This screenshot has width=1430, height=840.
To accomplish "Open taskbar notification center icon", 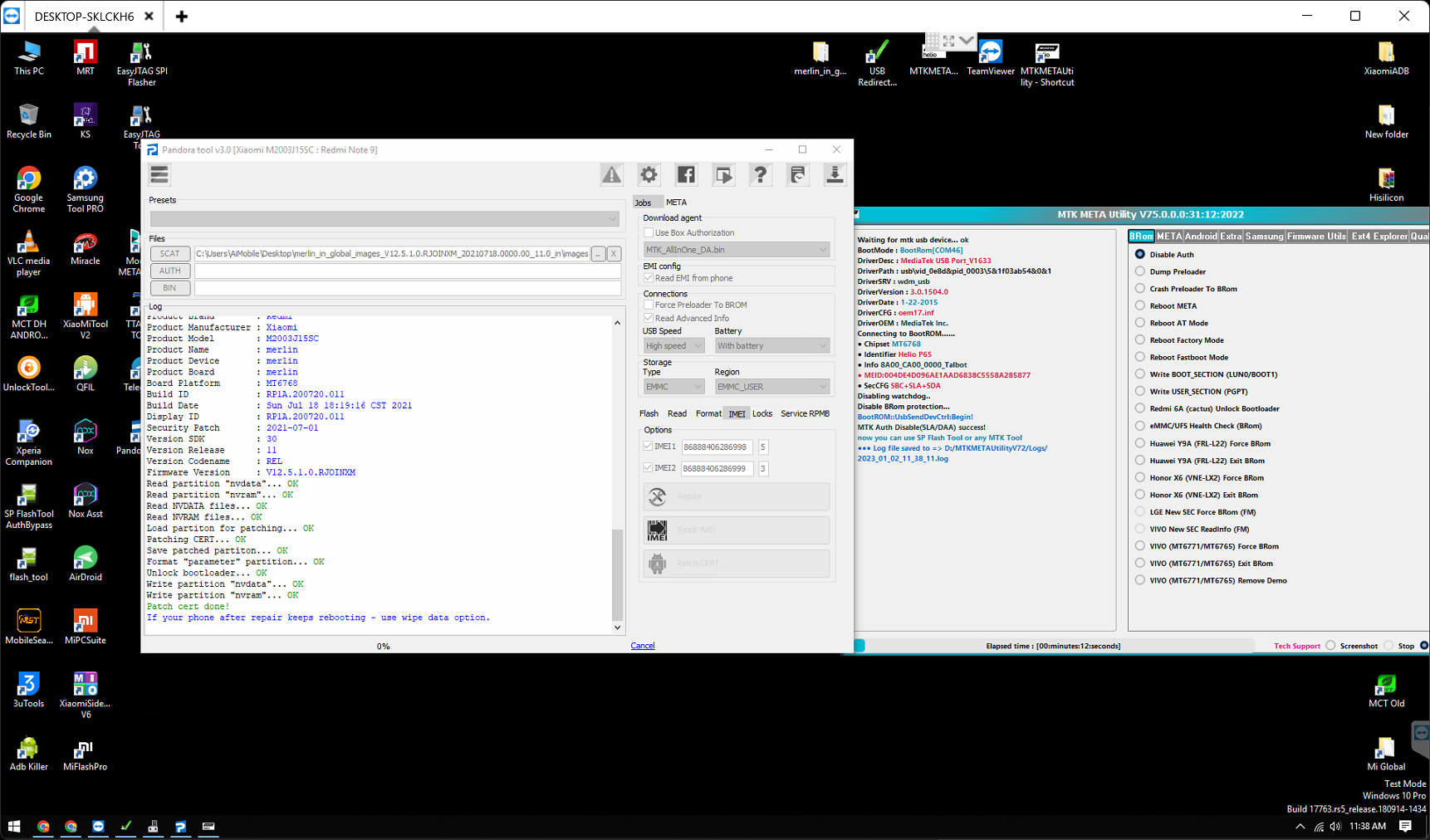I will click(1405, 827).
